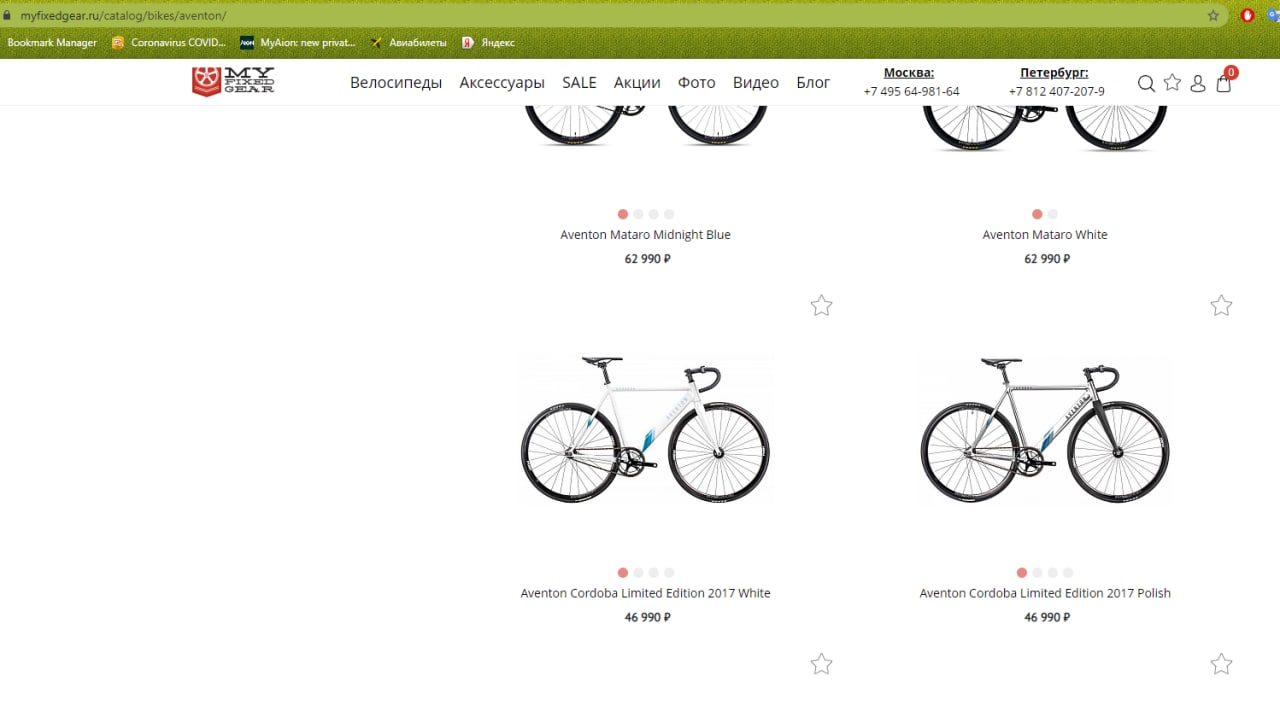
Task: Click the white Cordoba bike image
Action: (x=645, y=429)
